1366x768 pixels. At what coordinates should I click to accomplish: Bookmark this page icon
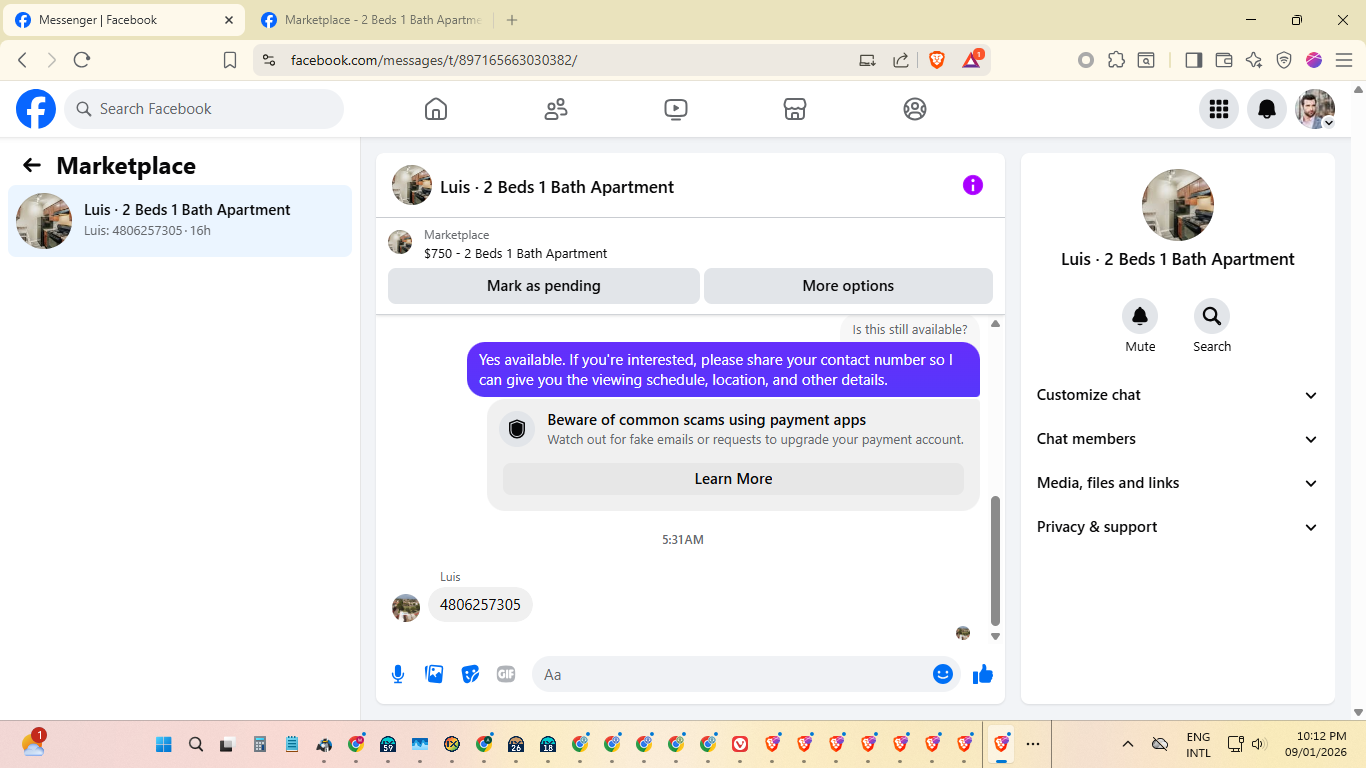click(230, 60)
